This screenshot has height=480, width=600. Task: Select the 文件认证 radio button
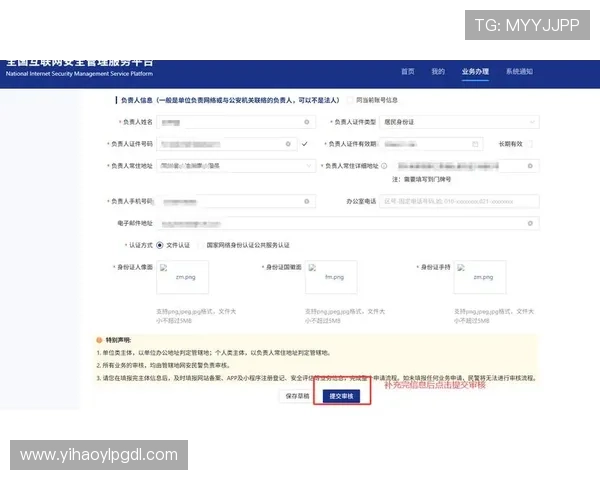click(160, 245)
